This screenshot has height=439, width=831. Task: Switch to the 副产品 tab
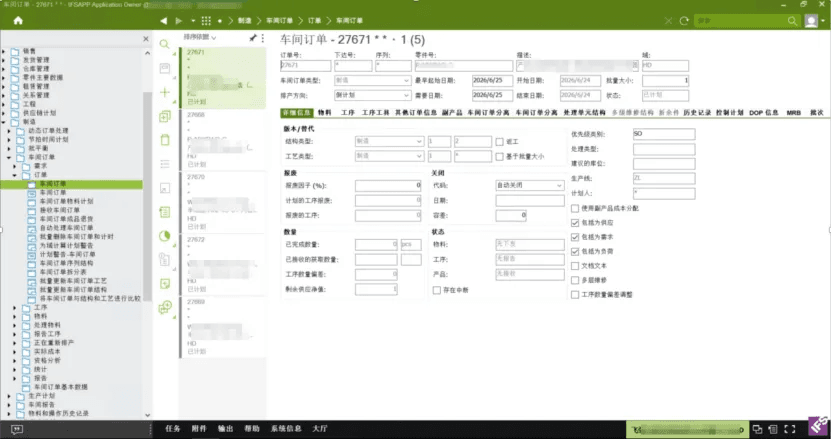click(x=452, y=113)
